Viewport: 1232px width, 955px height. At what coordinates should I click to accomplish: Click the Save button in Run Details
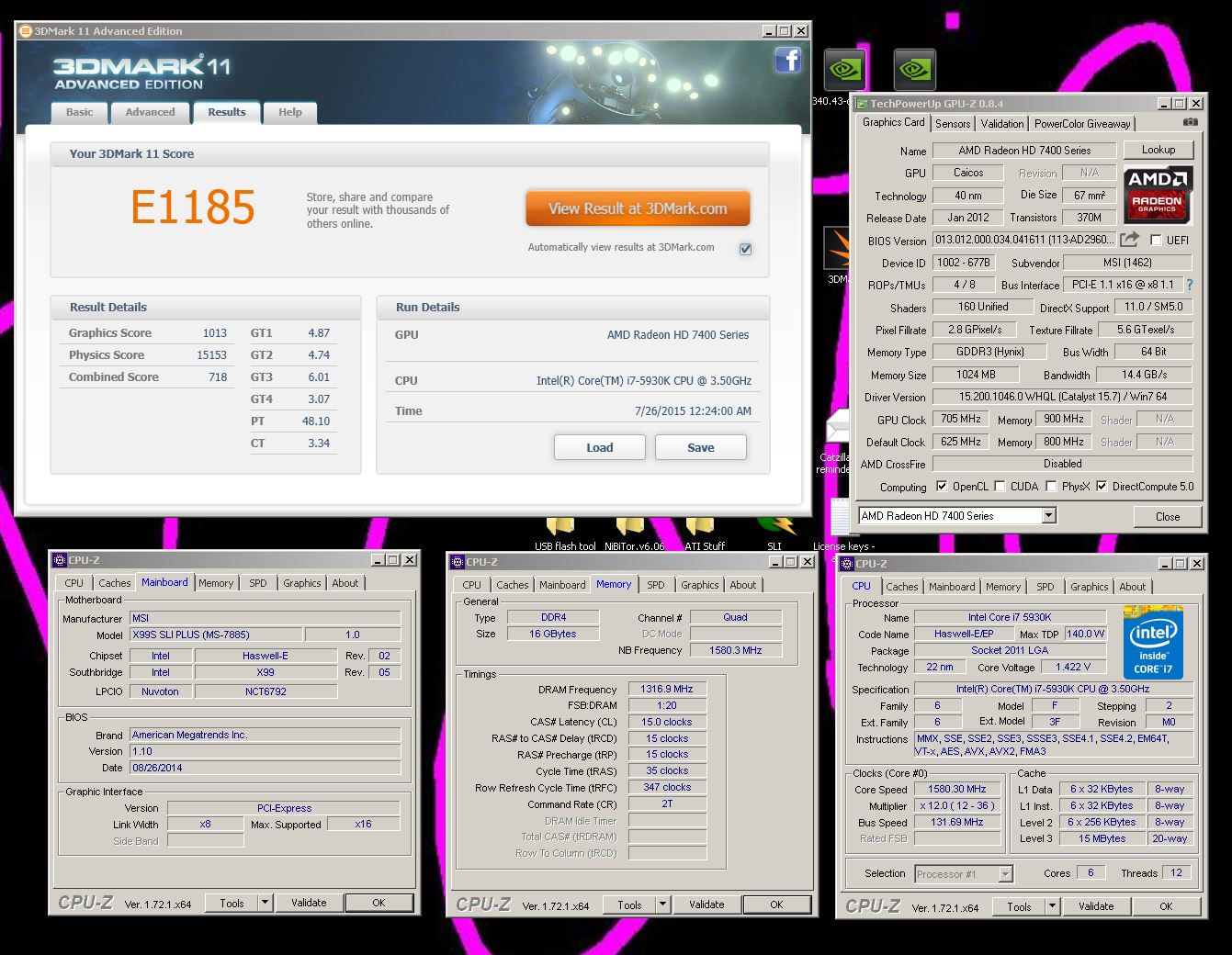[x=701, y=447]
